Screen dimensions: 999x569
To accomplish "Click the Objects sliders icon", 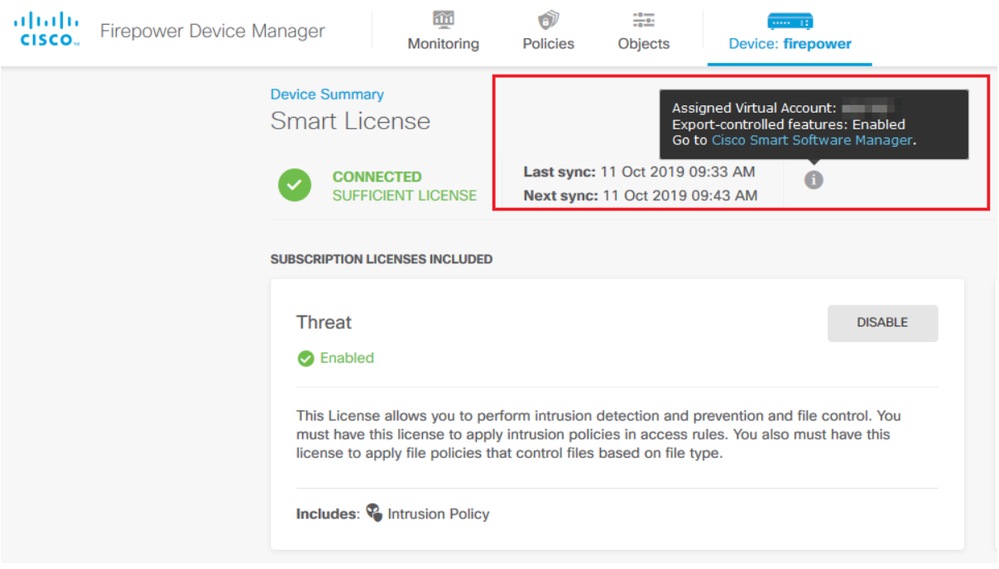I will [x=644, y=20].
